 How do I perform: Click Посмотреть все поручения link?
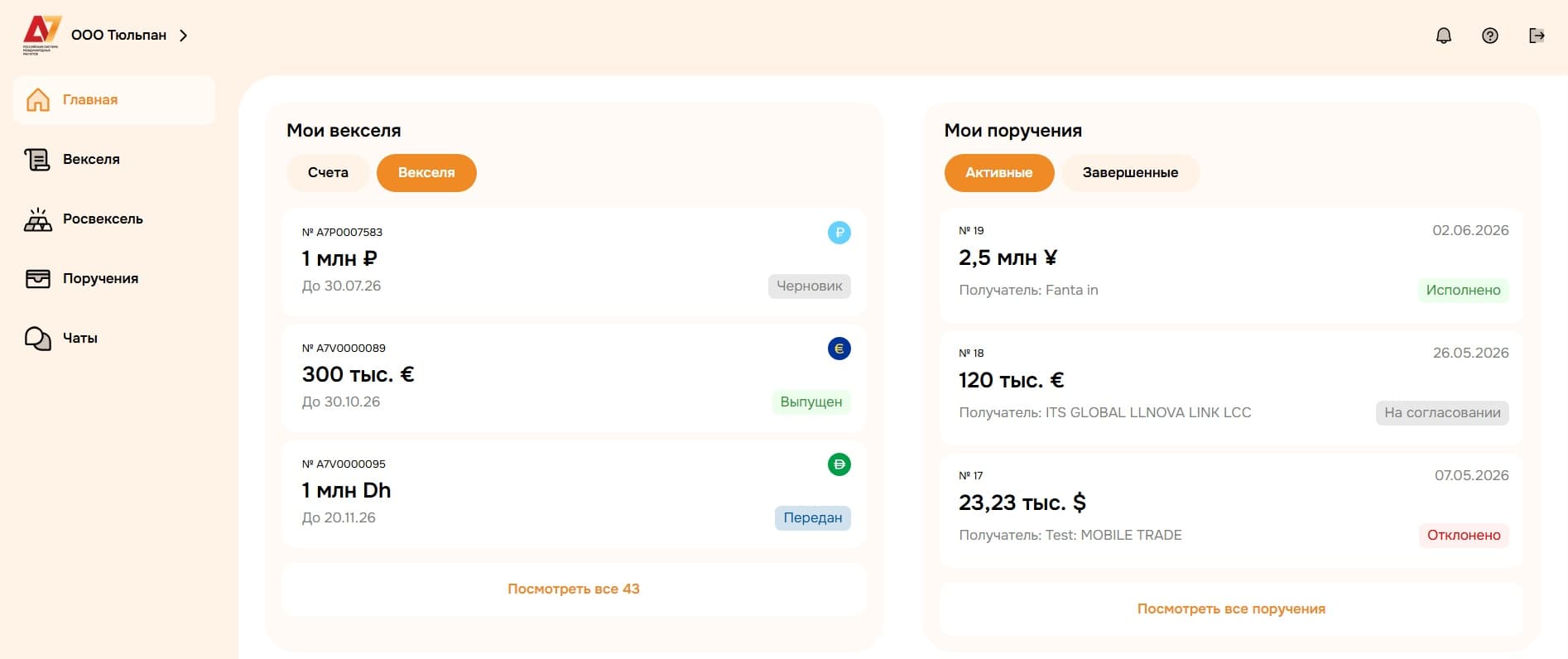point(1231,609)
